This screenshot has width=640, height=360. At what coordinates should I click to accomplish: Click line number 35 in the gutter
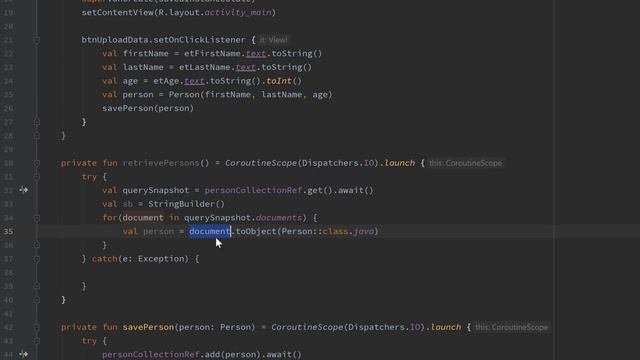(8, 231)
